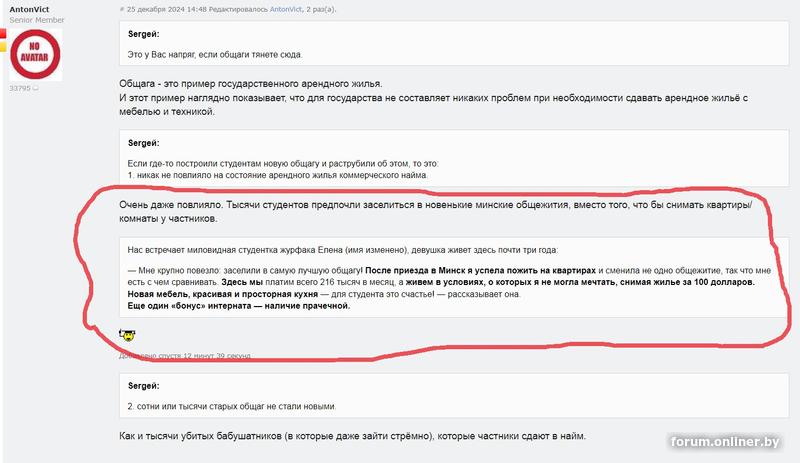800x463 pixels.
Task: Click the Sergей header in first quote
Action: pyautogui.click(x=143, y=34)
